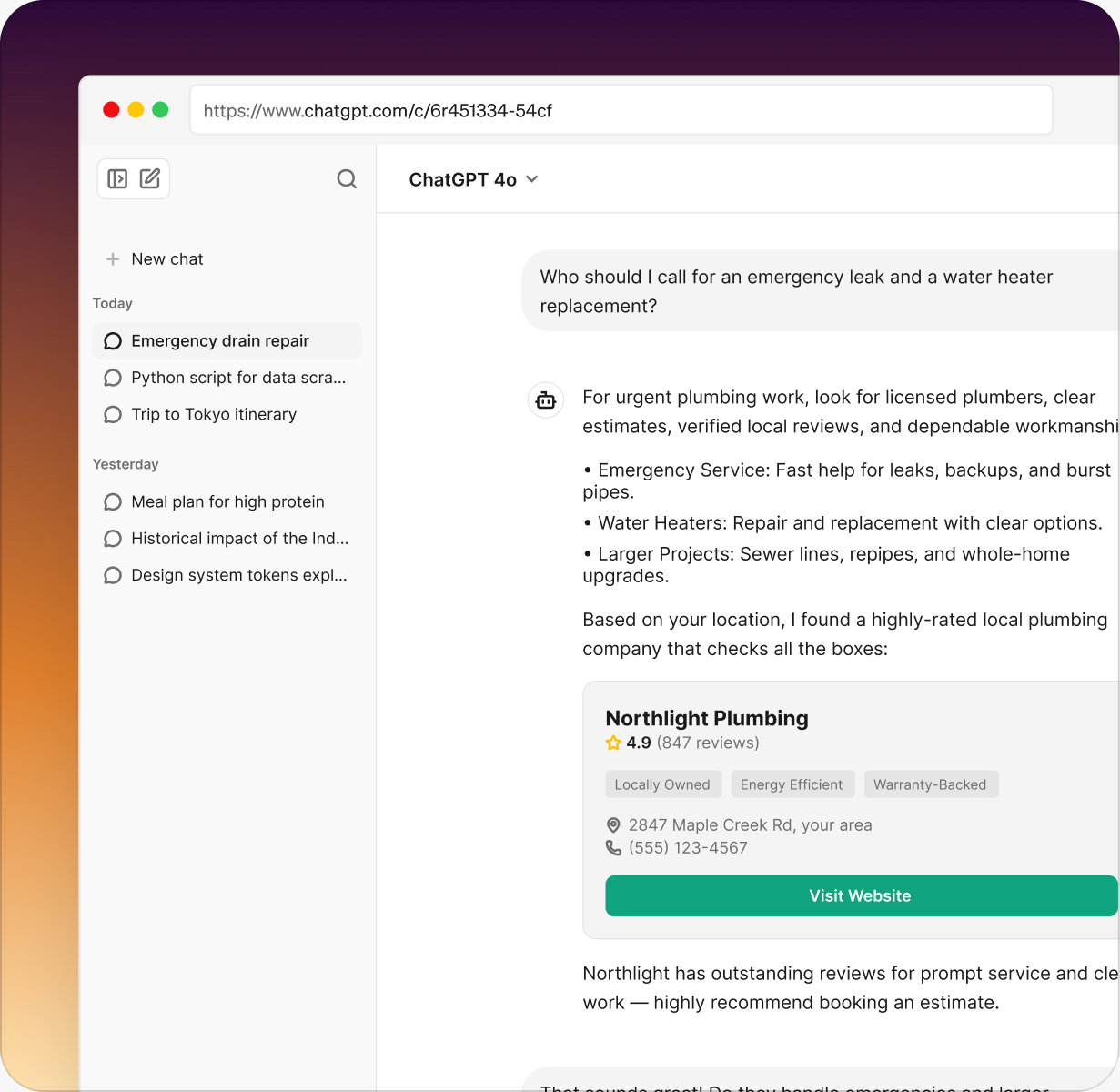Expand model picker chevron arrow
Viewport: 1120px width, 1092px height.
[x=532, y=179]
